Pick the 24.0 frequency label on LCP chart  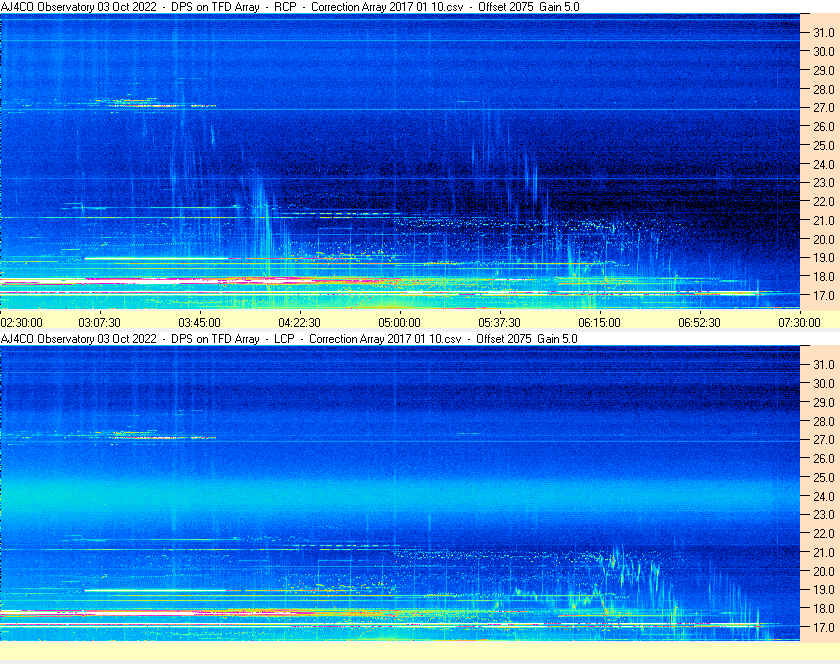(824, 496)
